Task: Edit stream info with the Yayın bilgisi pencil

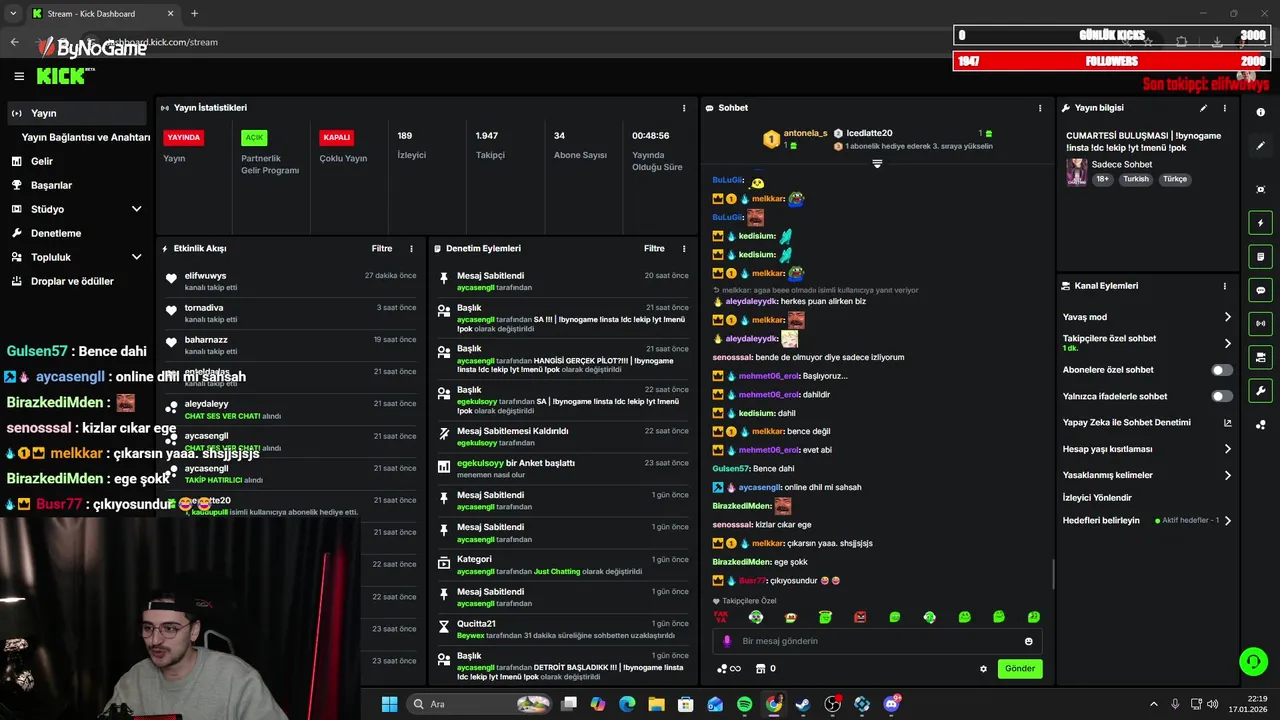Action: click(1203, 108)
